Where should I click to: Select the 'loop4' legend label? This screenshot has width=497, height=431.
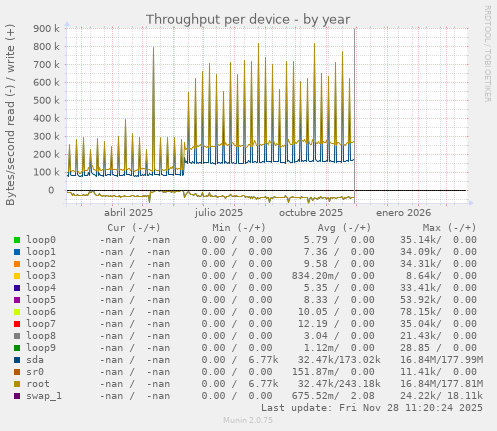41,288
